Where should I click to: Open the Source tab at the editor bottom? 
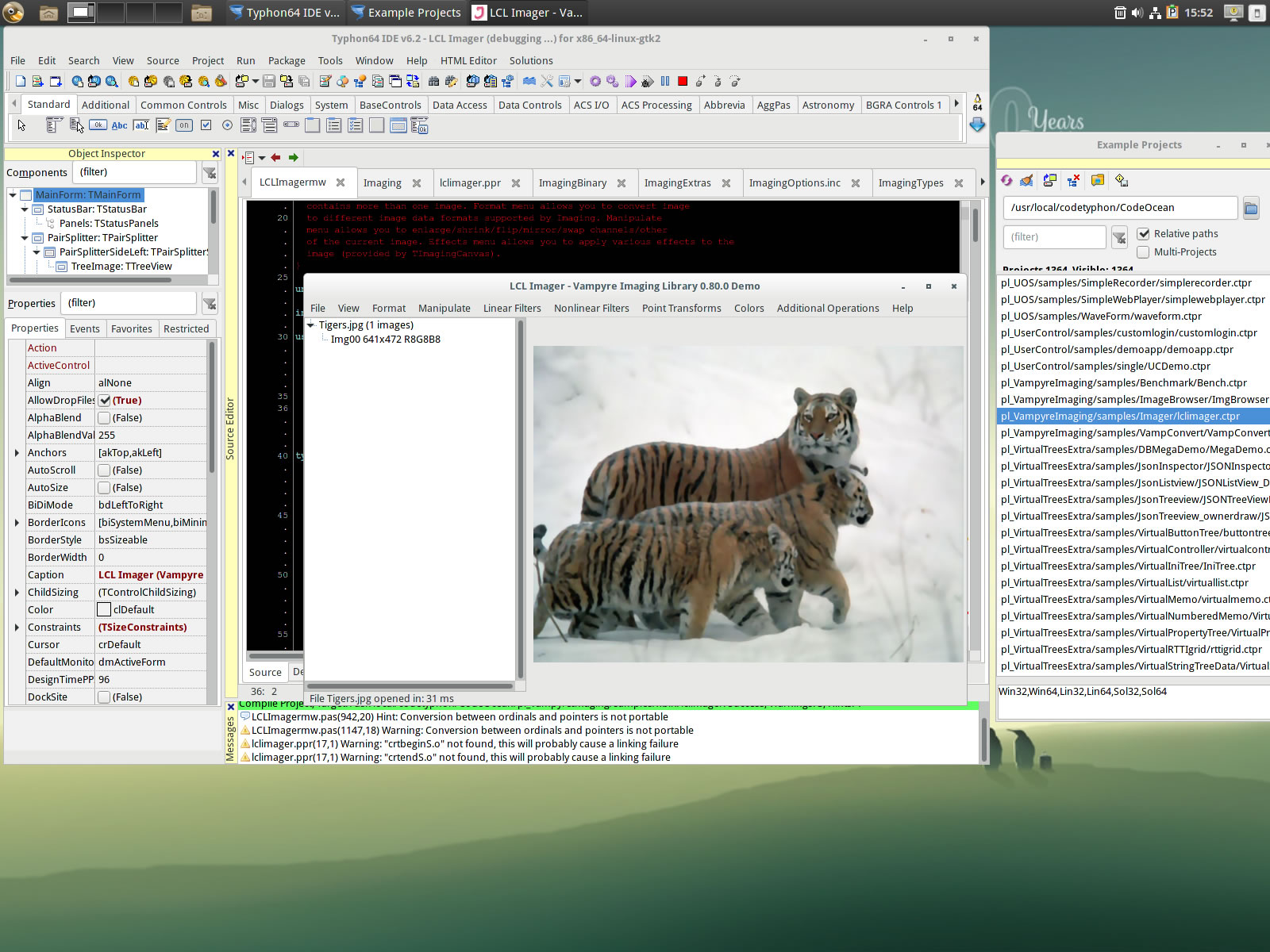pos(265,672)
